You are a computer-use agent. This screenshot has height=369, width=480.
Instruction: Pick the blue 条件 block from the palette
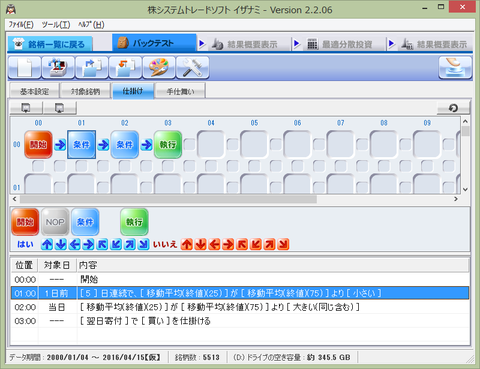click(85, 222)
